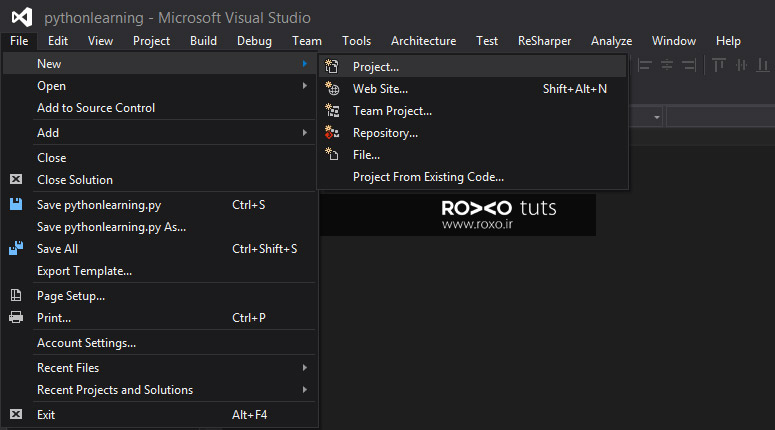
Task: Select the New Web Site globe icon
Action: 332,88
